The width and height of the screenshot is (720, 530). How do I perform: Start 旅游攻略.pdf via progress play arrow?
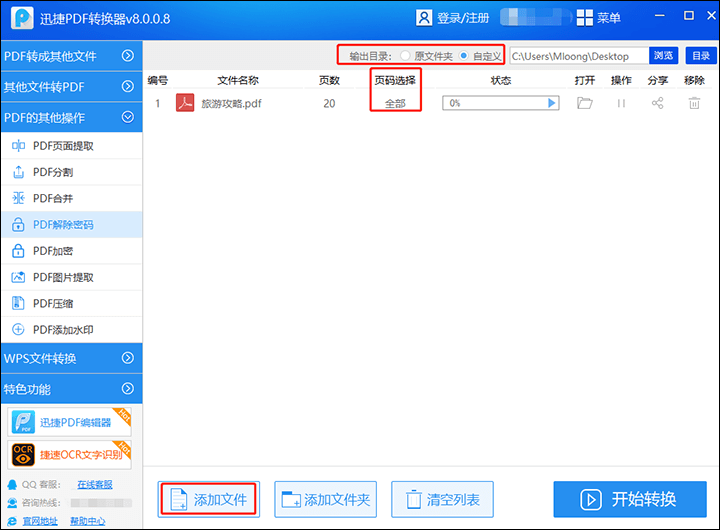551,103
